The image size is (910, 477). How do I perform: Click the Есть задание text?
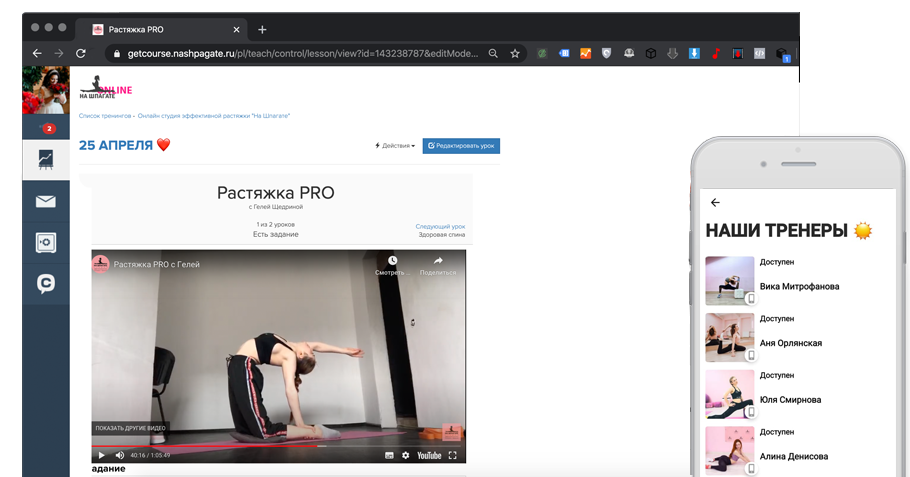pos(276,234)
